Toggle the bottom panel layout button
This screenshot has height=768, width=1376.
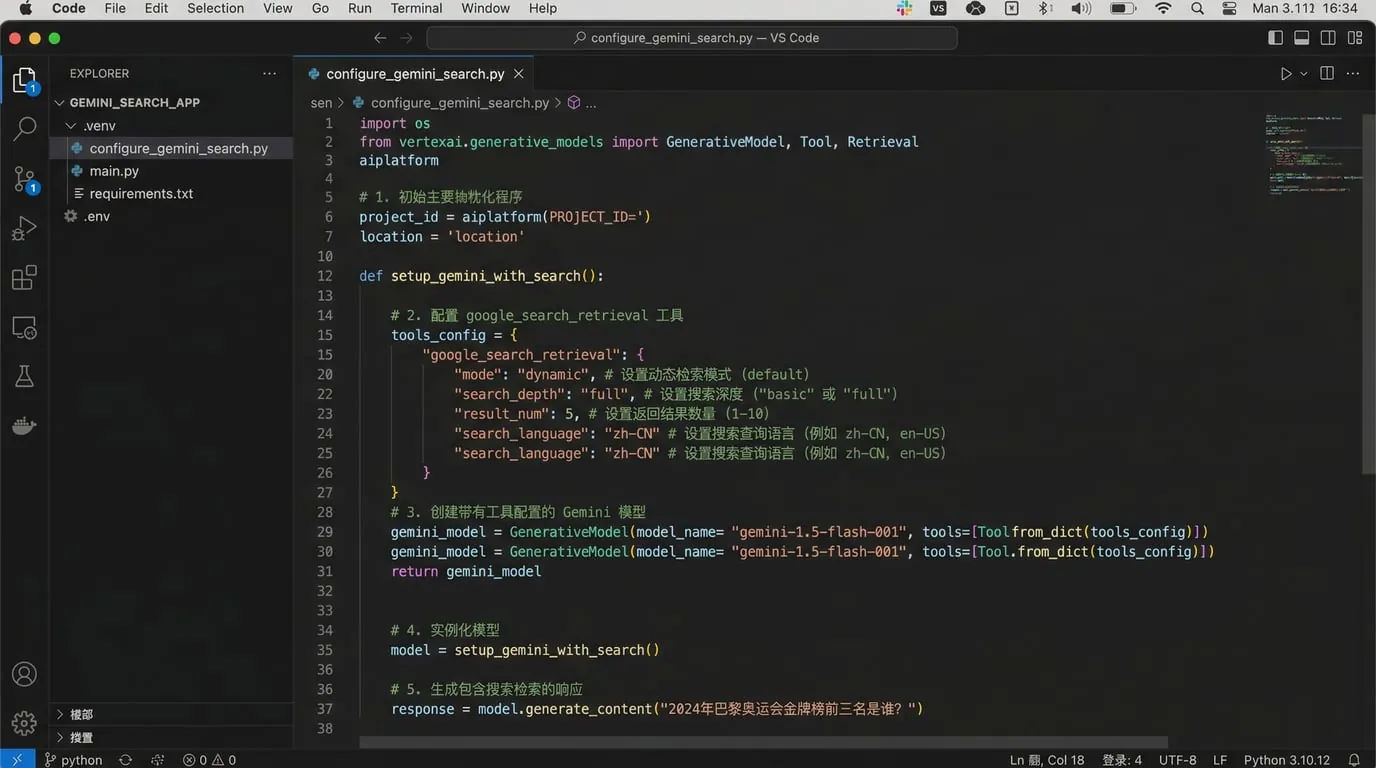coord(1301,38)
